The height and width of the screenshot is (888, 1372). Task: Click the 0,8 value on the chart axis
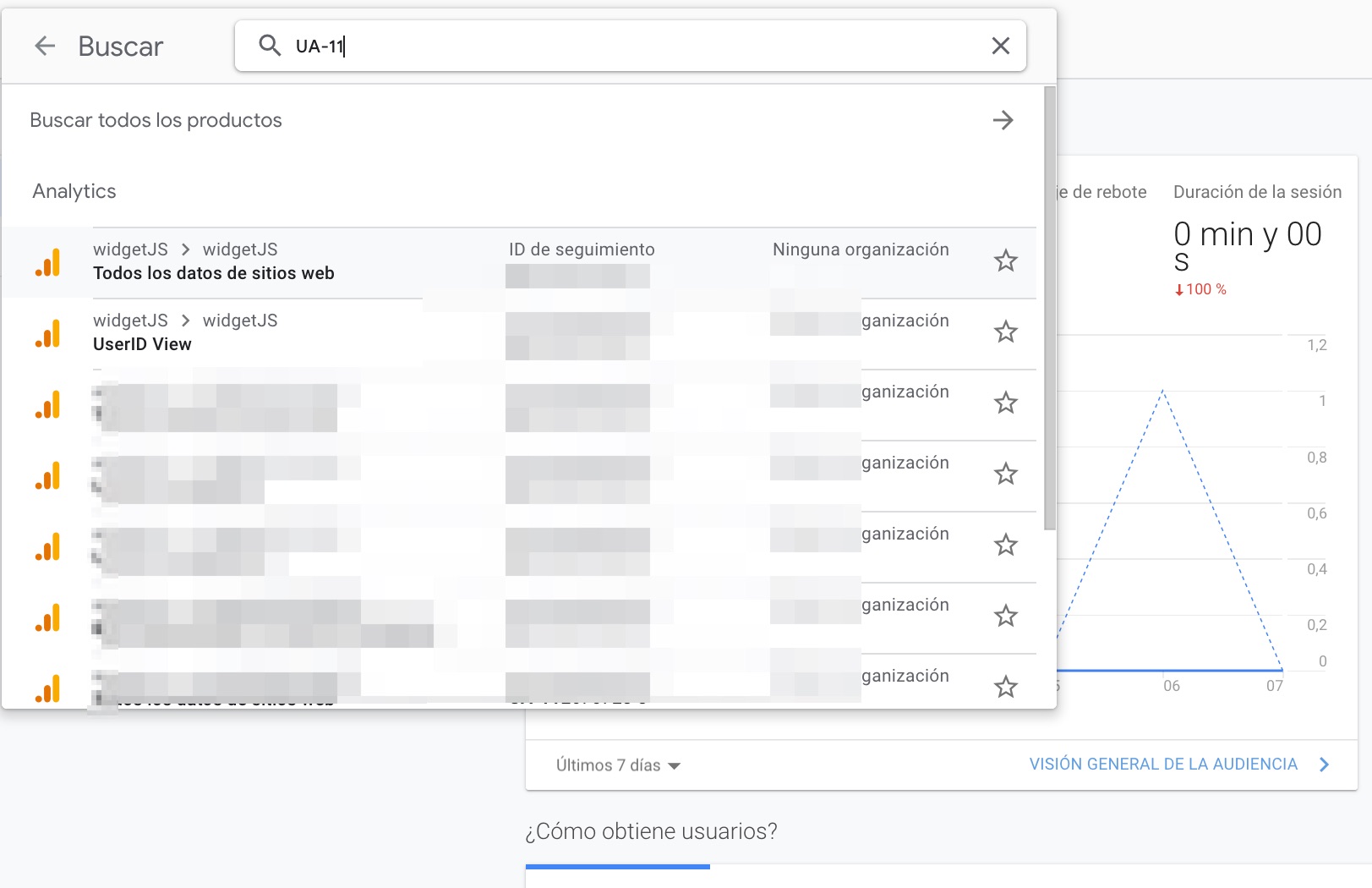click(1317, 458)
